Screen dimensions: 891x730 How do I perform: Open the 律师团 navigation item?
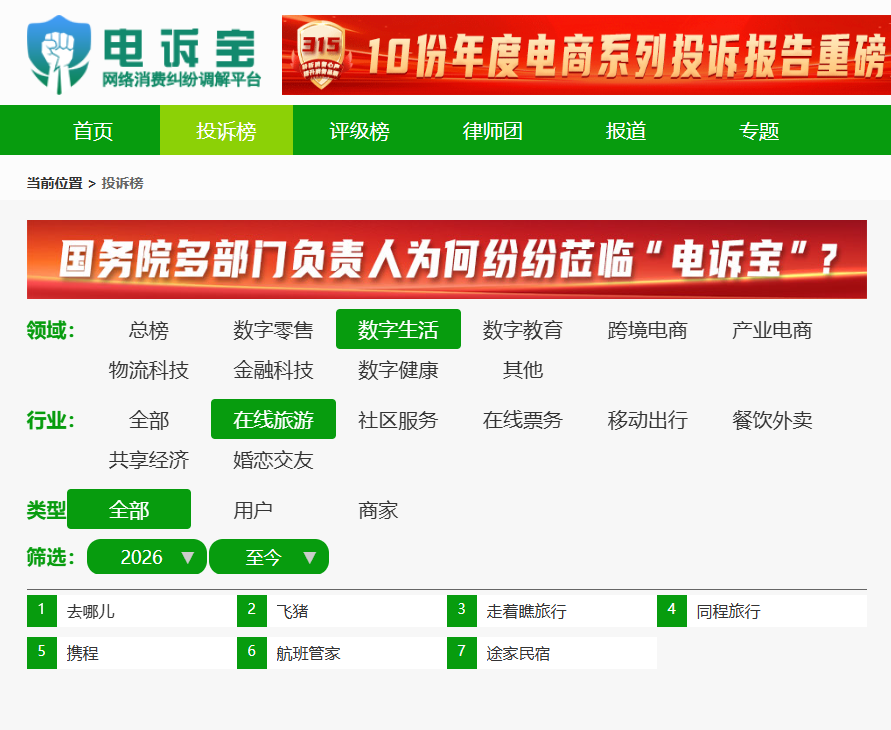tap(493, 131)
